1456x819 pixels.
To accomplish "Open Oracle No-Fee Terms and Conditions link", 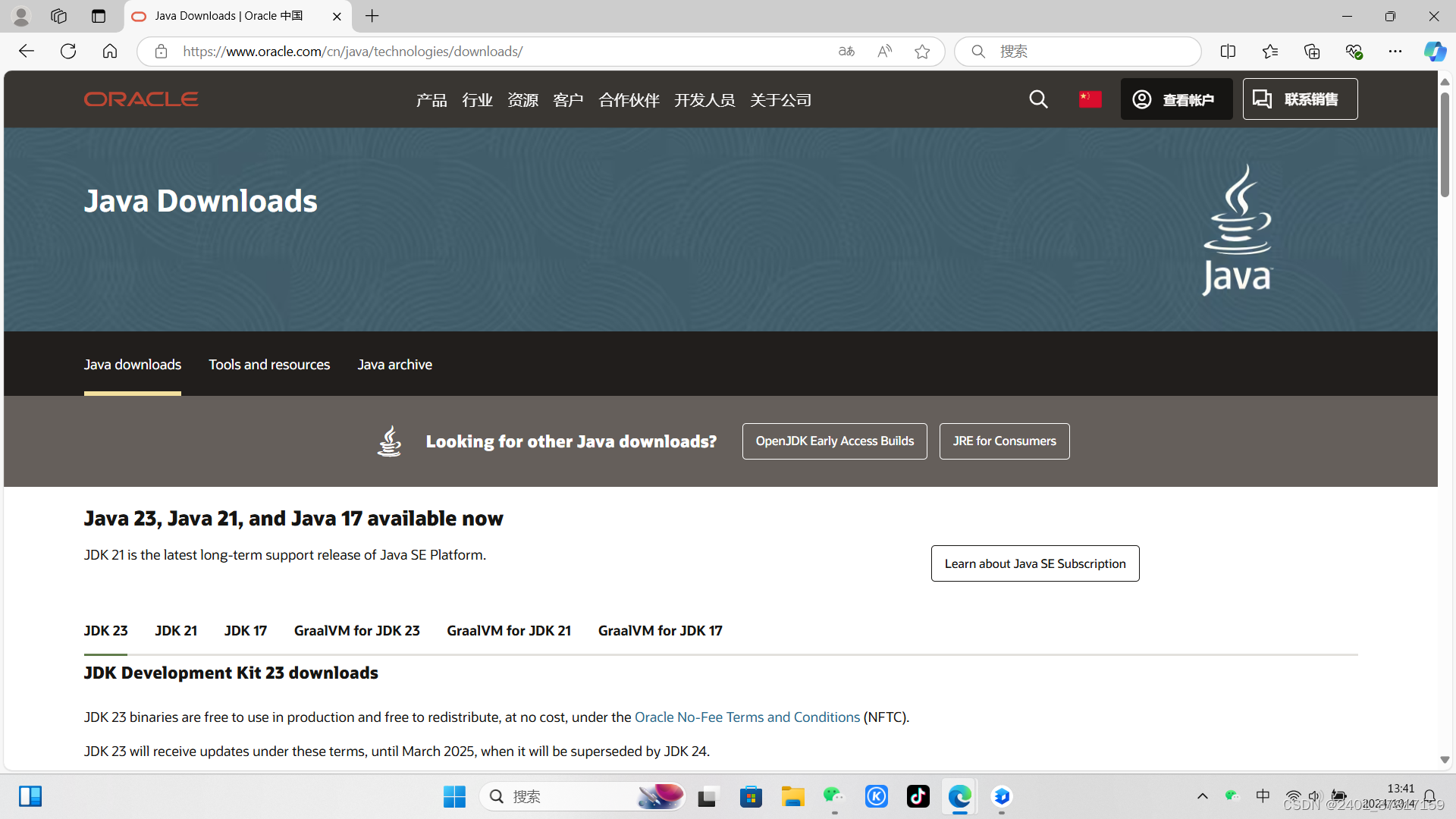I will pos(747,717).
